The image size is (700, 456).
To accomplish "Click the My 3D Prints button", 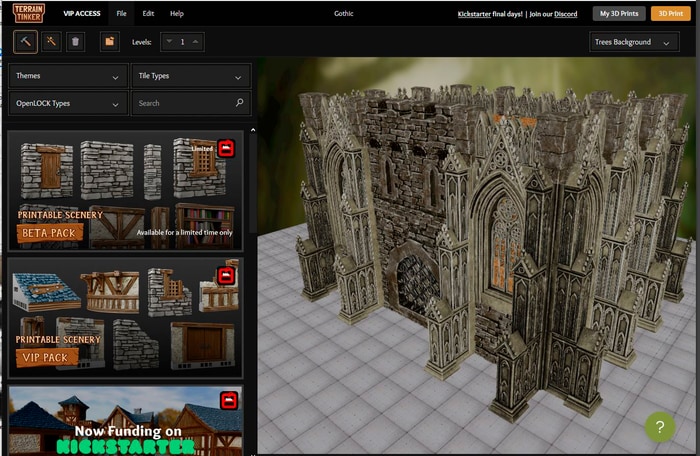I will click(x=619, y=14).
